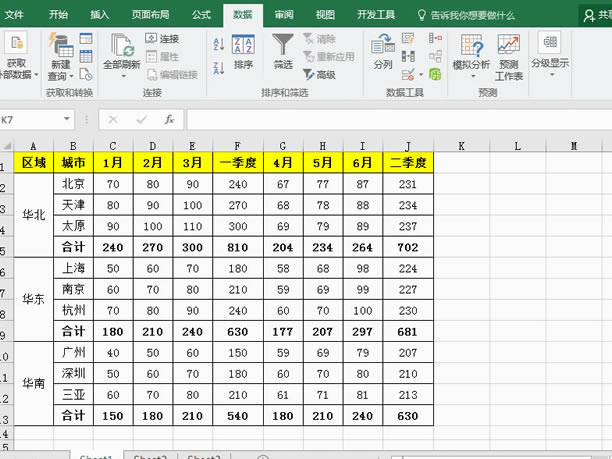Select the cell containing 297
This screenshot has height=459, width=612.
(x=363, y=331)
